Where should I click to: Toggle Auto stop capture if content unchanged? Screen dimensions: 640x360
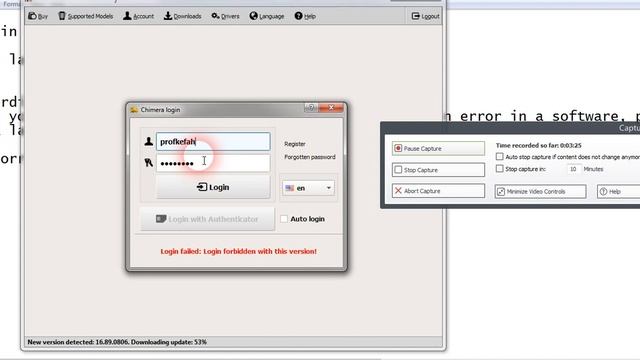pos(500,157)
